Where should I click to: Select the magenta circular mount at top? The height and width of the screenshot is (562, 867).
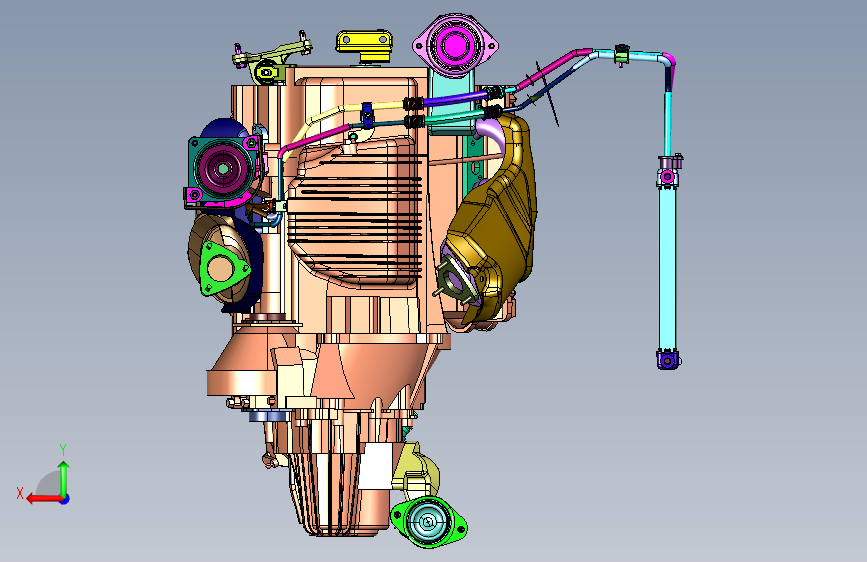pyautogui.click(x=455, y=44)
